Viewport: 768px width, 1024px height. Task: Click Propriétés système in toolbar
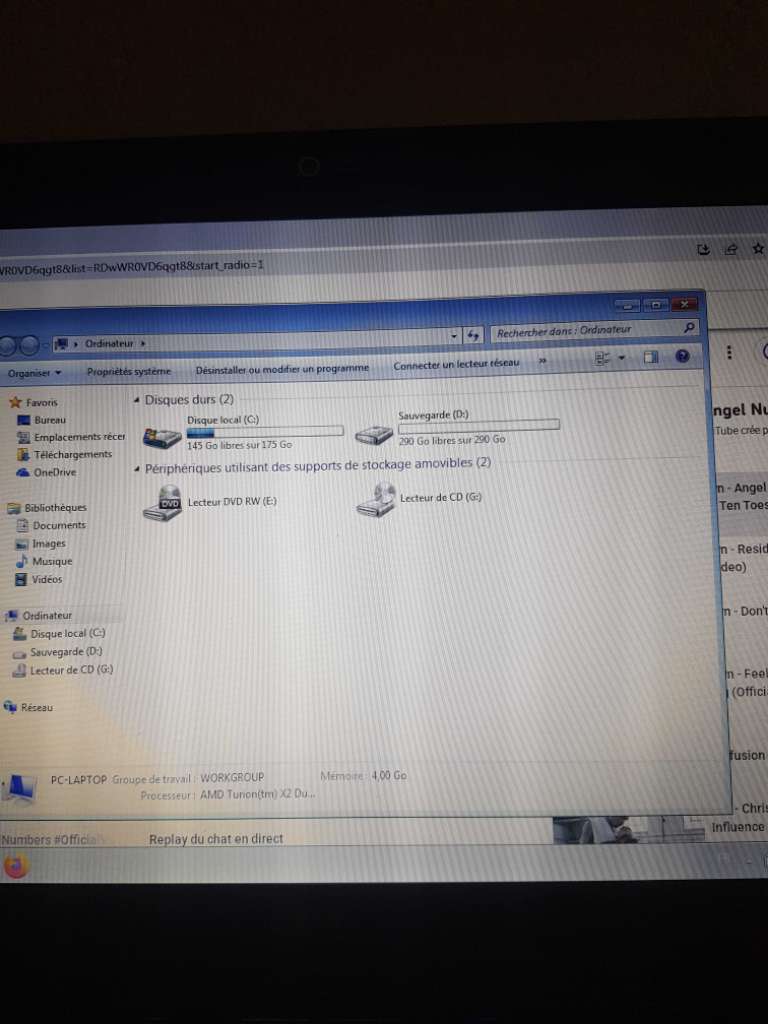(129, 371)
